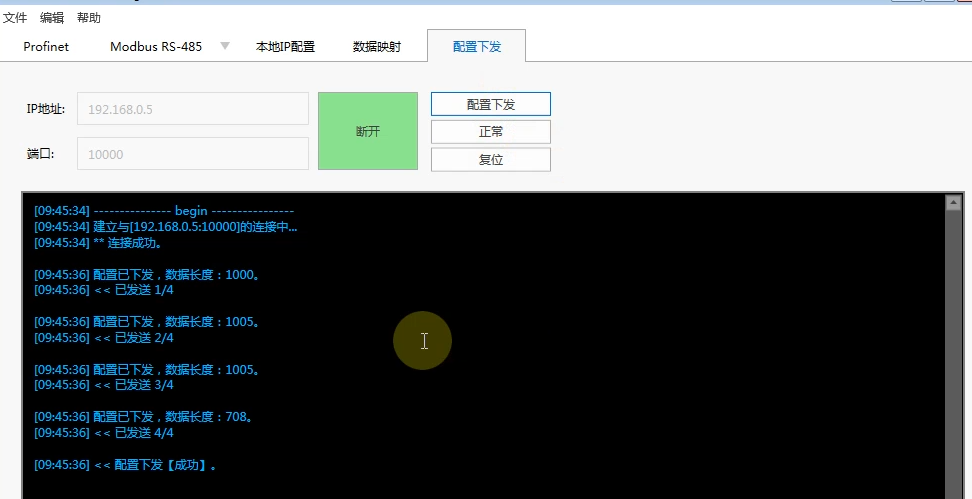
Task: Switch to the Profinet tab
Action: (x=46, y=46)
